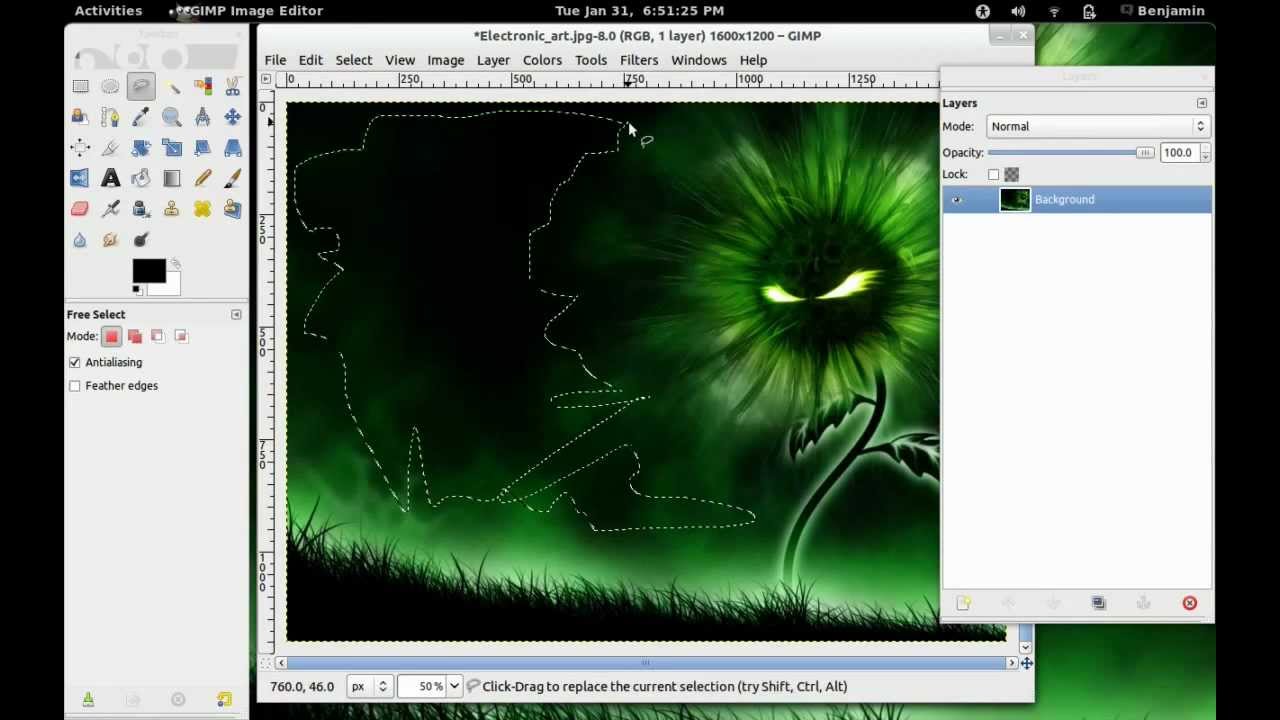The image size is (1280, 720).
Task: Select the Dodge/Burn tool
Action: tap(141, 240)
